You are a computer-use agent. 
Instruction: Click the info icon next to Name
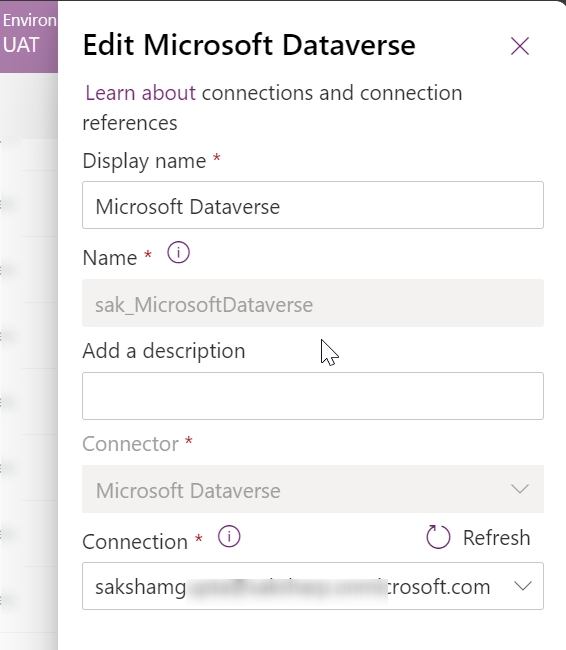(x=178, y=252)
